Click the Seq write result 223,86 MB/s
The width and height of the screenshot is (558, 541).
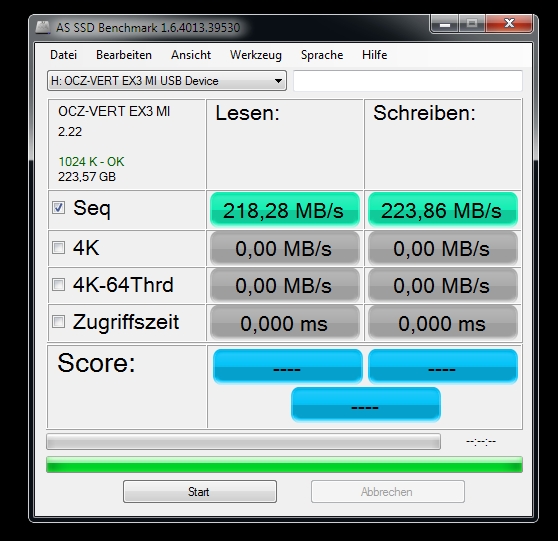[x=443, y=210]
